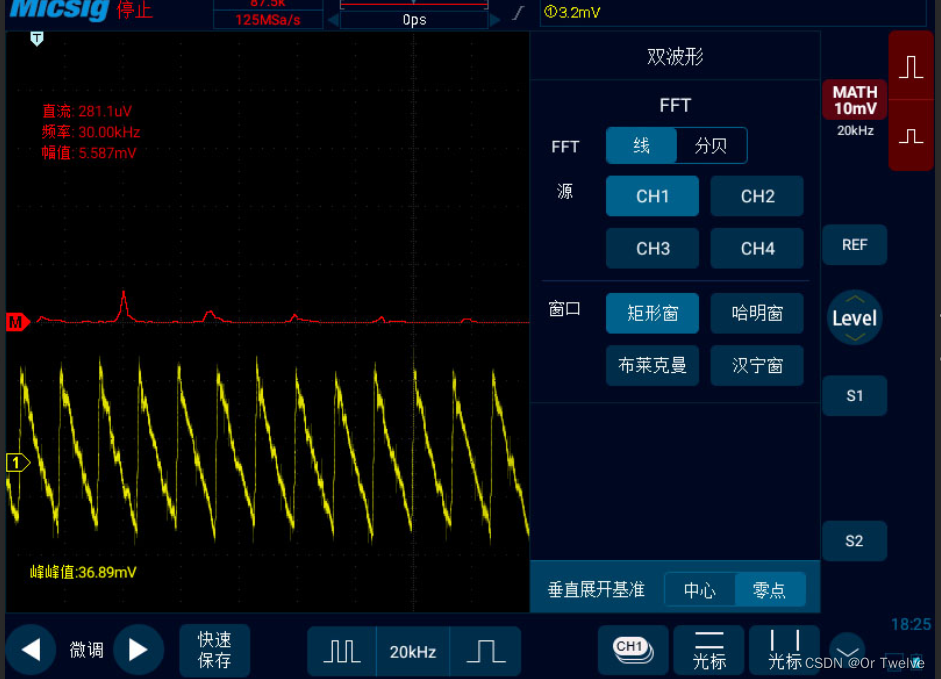The image size is (941, 679).
Task: Tap the 18:25 clock display
Action: pyautogui.click(x=911, y=624)
